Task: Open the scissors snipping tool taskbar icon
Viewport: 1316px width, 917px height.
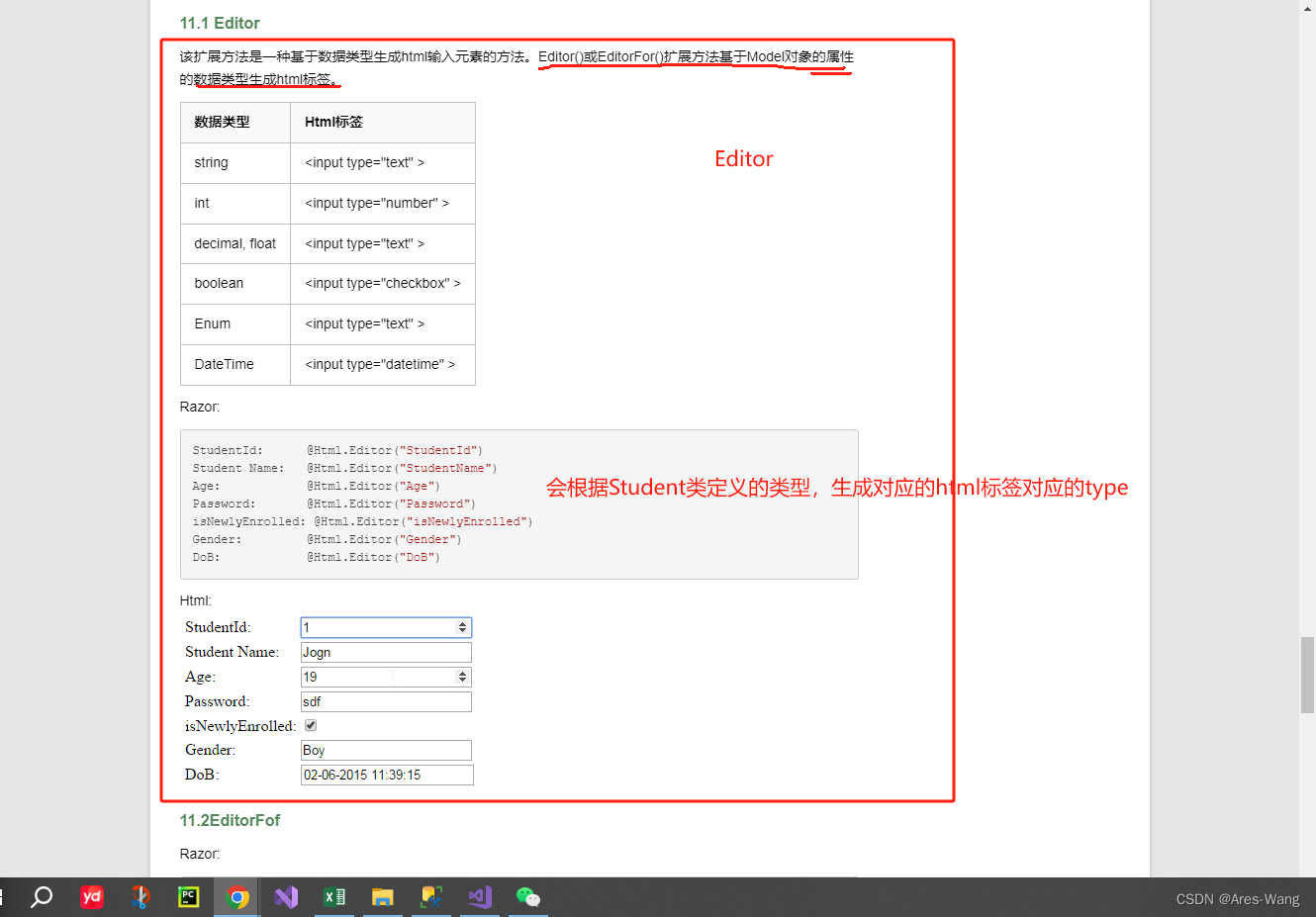Action: tap(140, 897)
